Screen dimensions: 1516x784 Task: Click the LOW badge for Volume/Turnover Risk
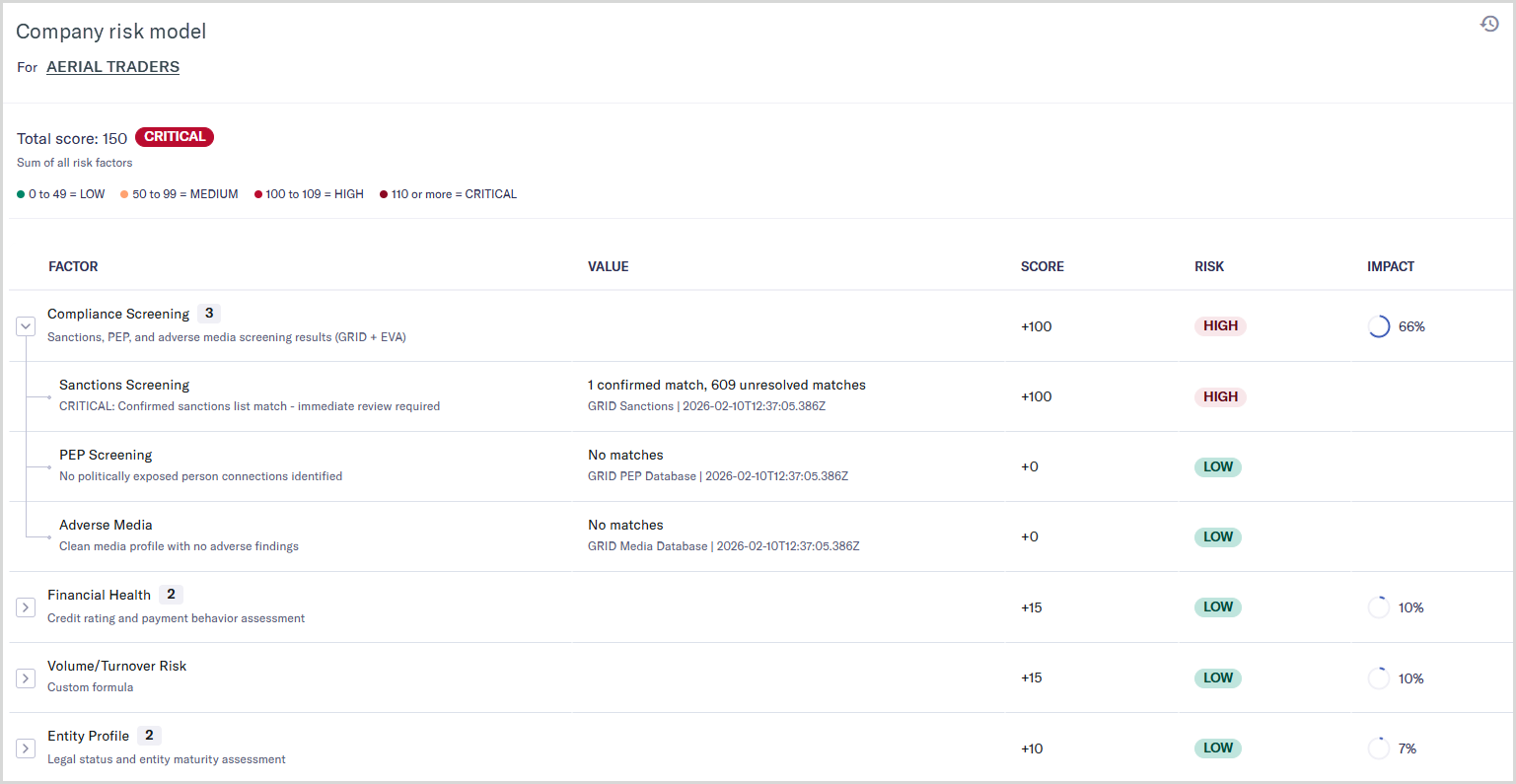click(x=1218, y=678)
